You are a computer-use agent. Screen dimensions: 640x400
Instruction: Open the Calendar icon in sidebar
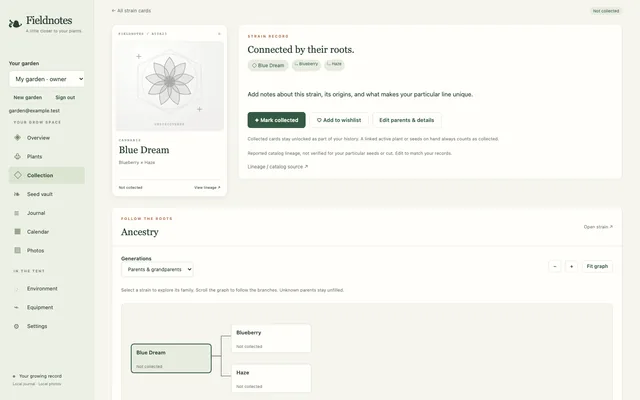click(x=17, y=231)
